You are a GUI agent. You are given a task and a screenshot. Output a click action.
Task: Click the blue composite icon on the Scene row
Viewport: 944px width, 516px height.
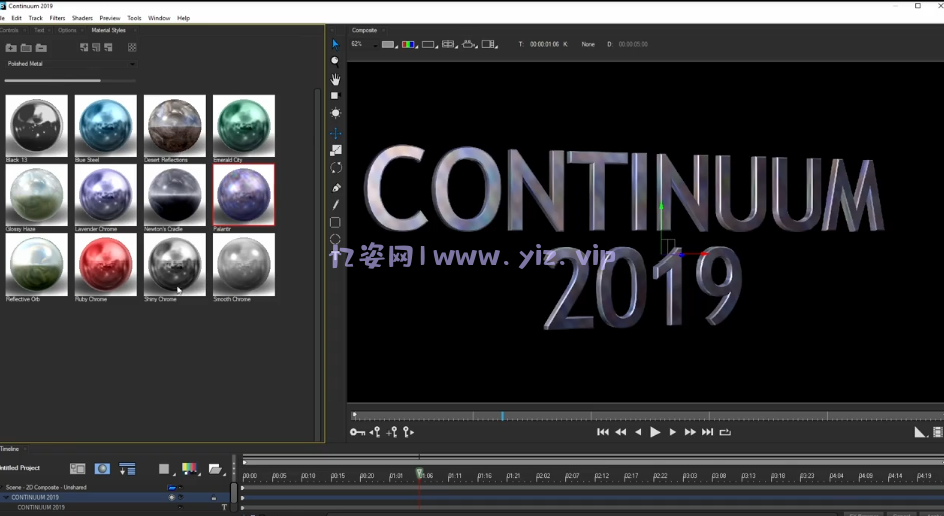click(x=172, y=488)
